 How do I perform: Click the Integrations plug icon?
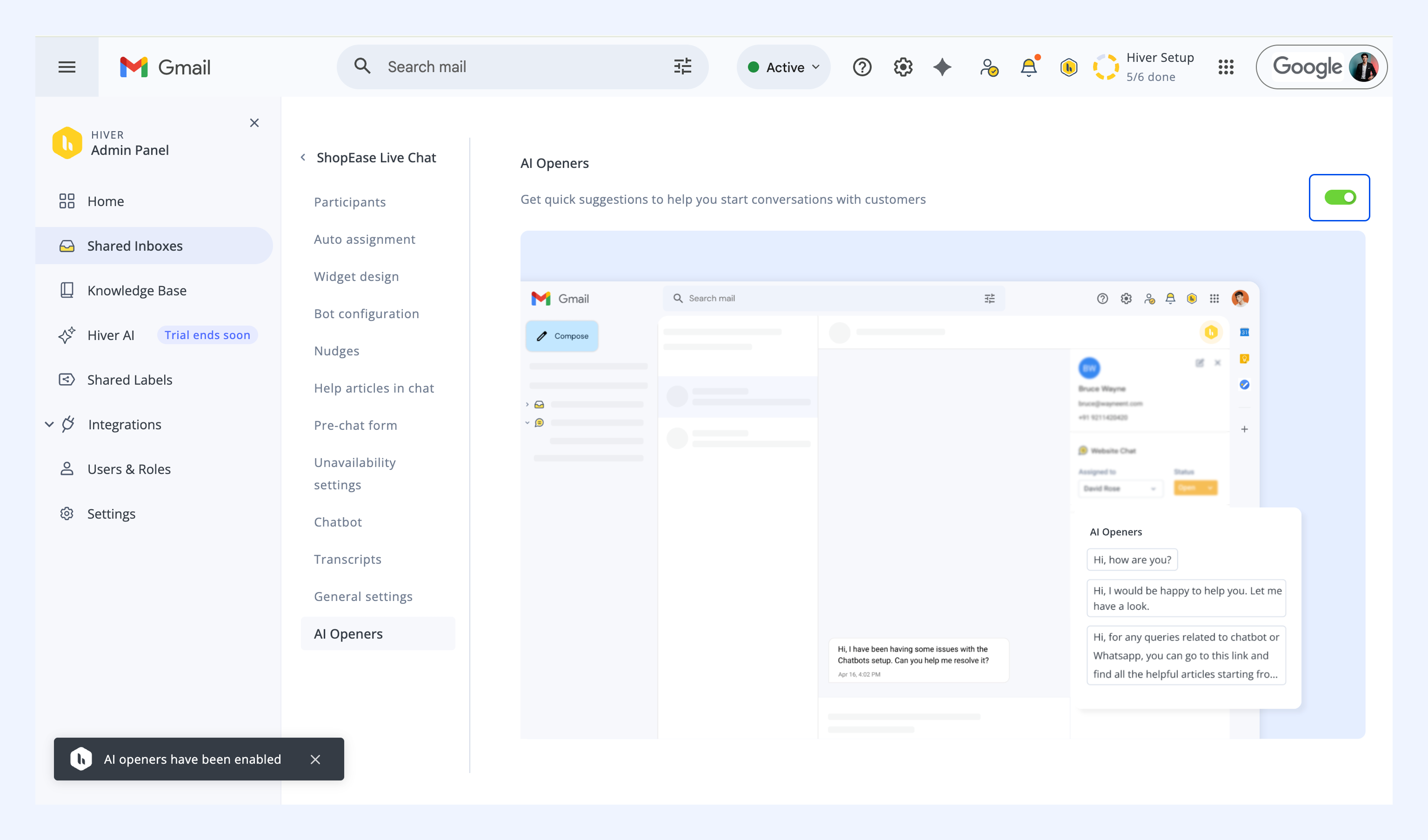[x=68, y=424]
